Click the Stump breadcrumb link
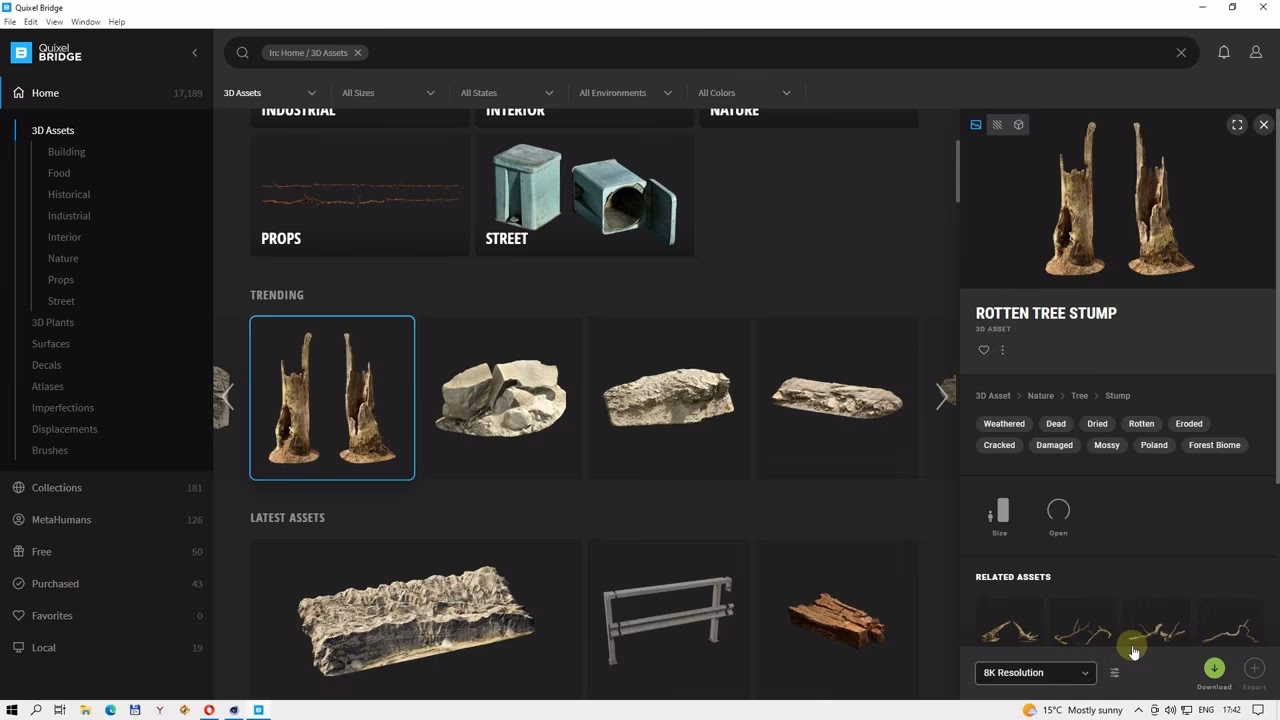 [1118, 396]
